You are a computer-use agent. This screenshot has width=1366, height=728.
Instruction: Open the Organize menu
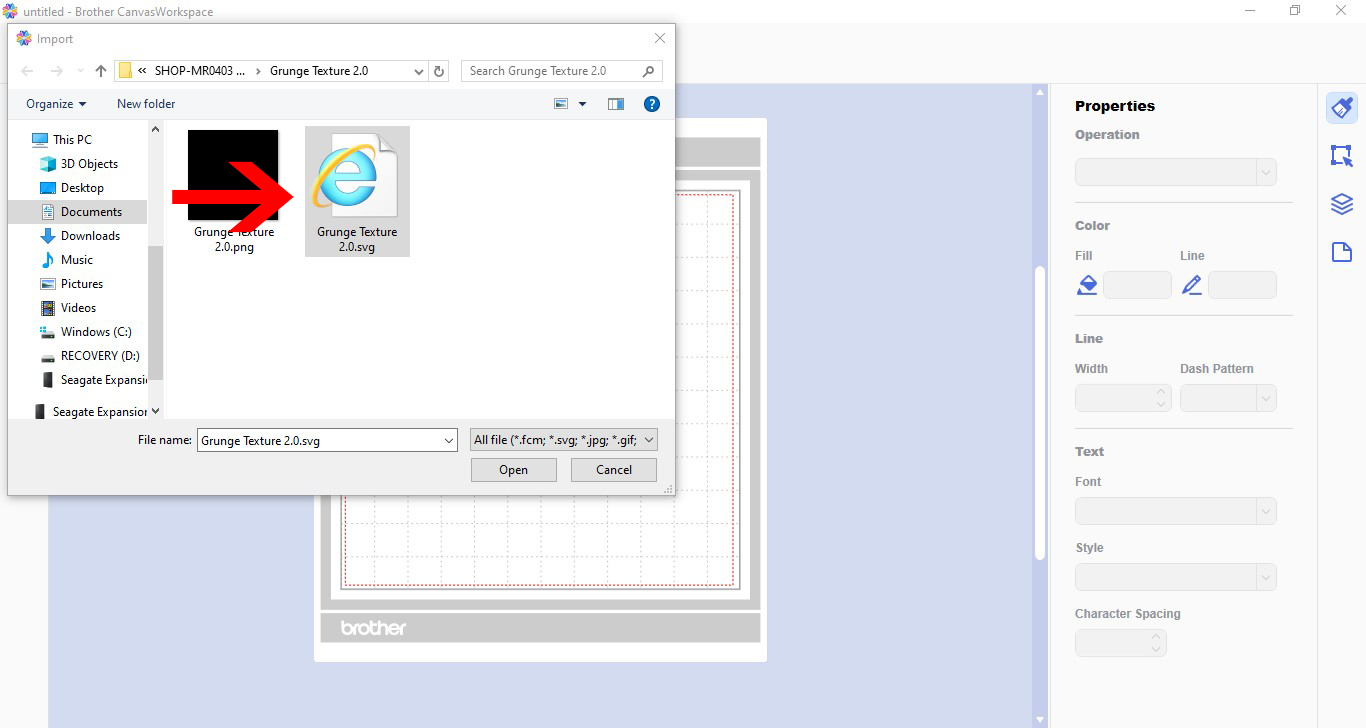[x=54, y=103]
